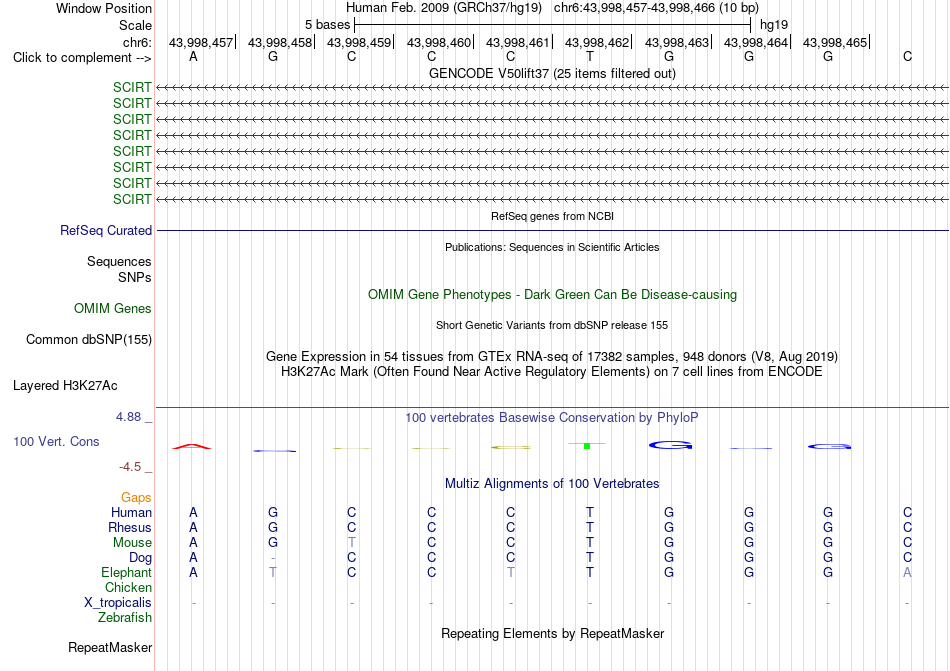Click the "Chicken" species label
The width and height of the screenshot is (950, 671).
(128, 588)
